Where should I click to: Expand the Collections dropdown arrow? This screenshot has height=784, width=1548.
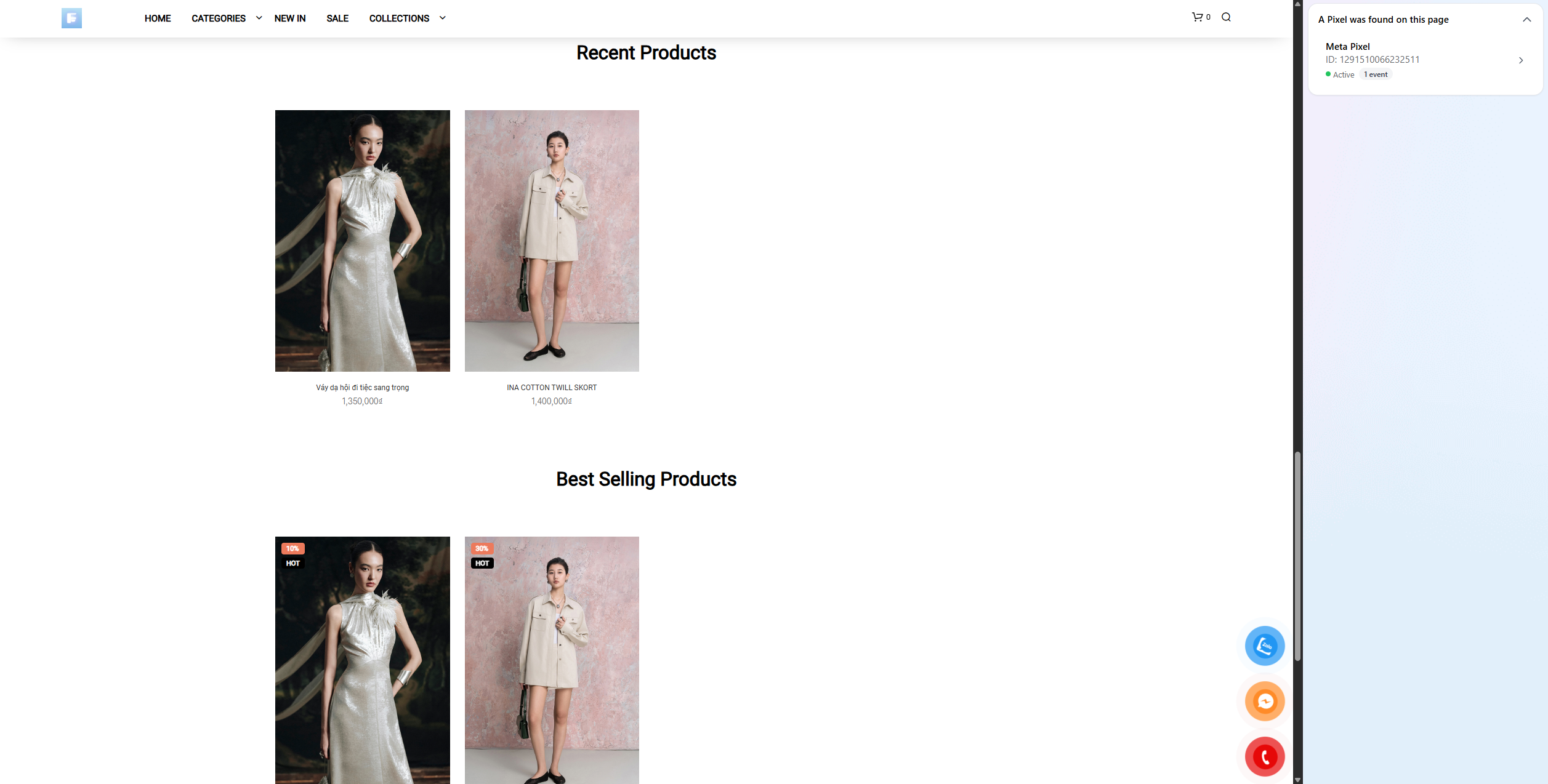pyautogui.click(x=442, y=18)
